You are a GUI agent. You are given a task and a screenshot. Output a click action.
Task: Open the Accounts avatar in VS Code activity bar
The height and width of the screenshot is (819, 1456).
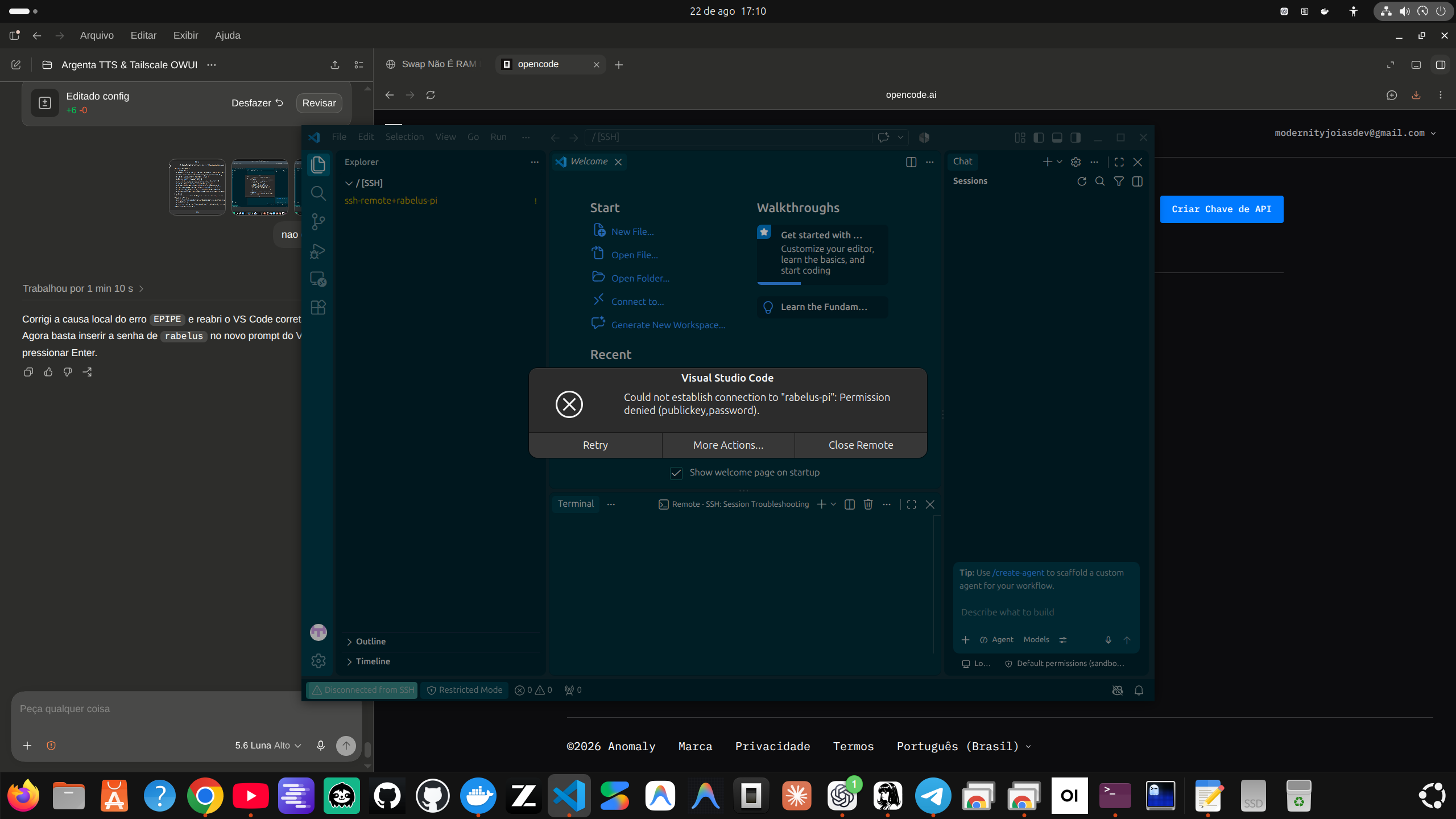click(x=318, y=632)
